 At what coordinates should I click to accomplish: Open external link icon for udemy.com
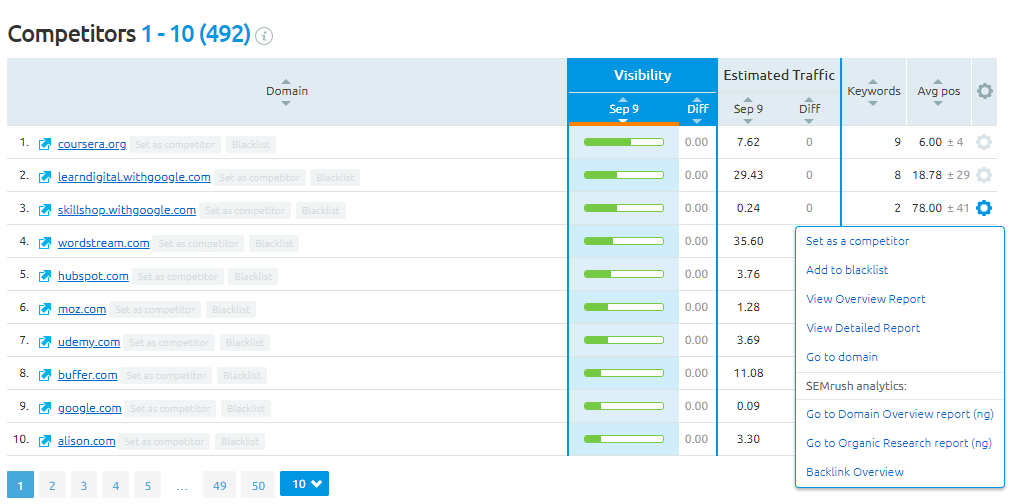click(45, 342)
